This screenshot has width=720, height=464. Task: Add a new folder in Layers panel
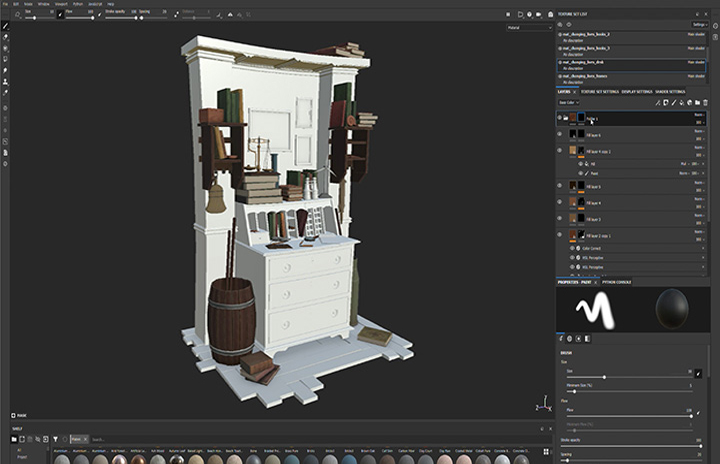pos(698,102)
